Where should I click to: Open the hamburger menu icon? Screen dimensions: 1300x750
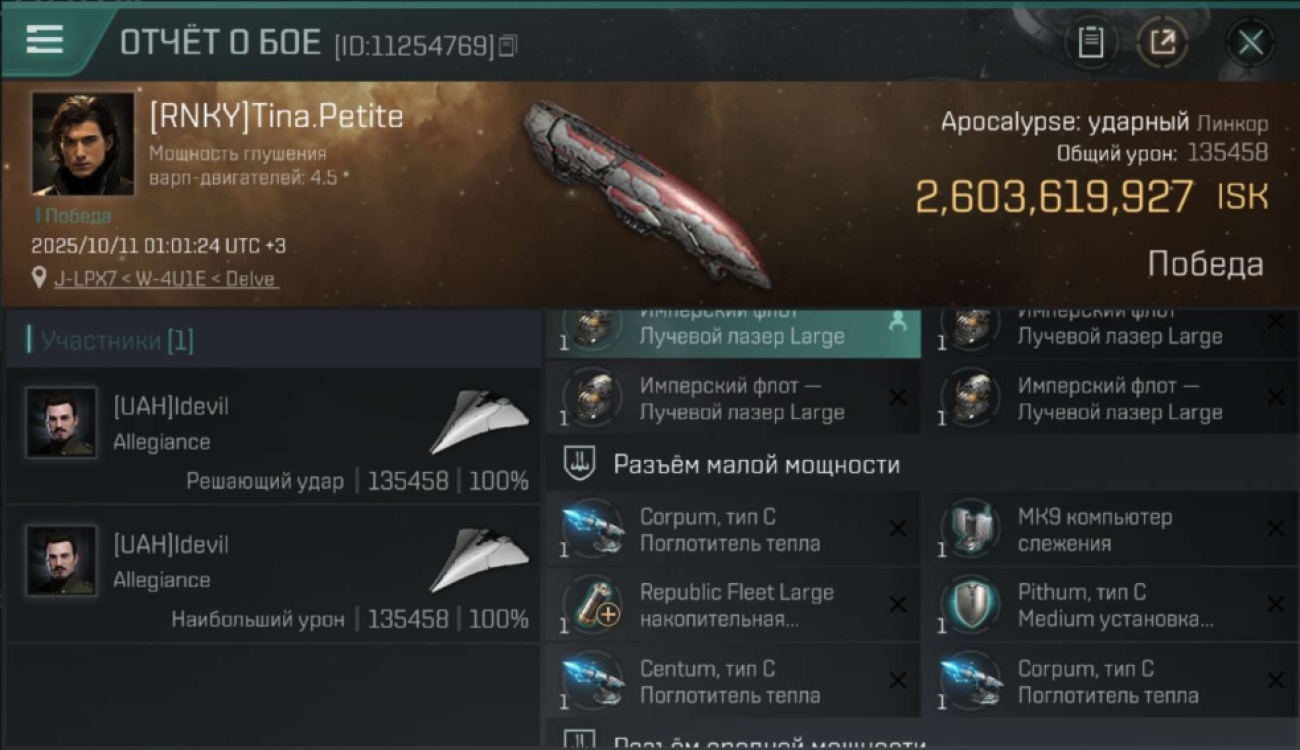tap(45, 40)
